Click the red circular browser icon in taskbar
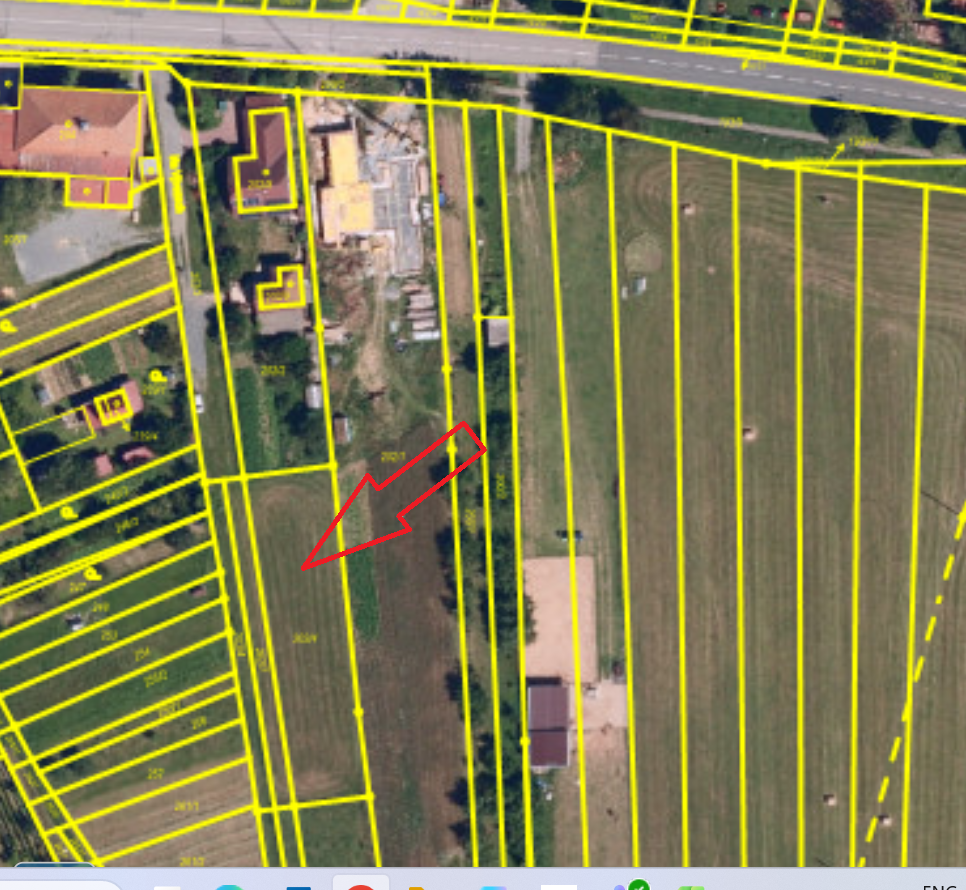Viewport: 966px width, 890px height. click(360, 884)
